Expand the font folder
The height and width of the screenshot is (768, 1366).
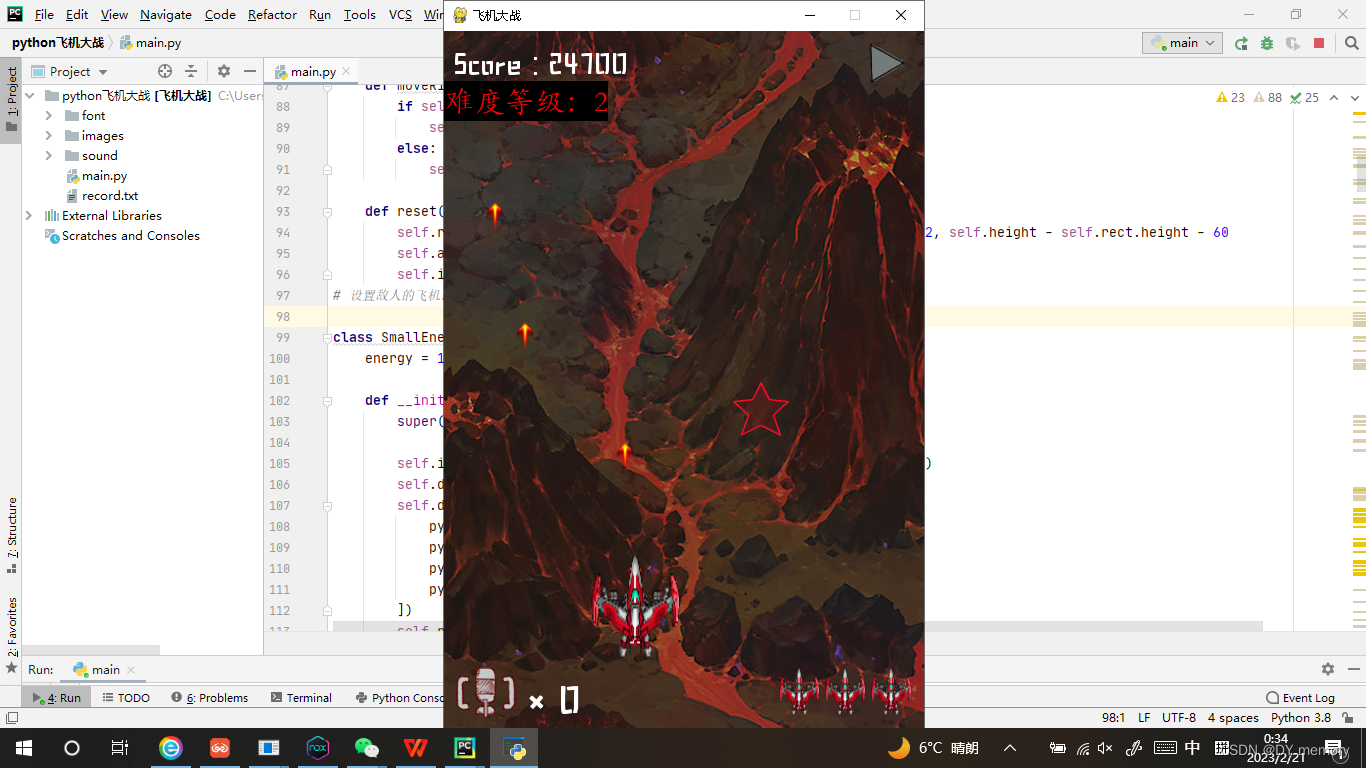(x=48, y=116)
